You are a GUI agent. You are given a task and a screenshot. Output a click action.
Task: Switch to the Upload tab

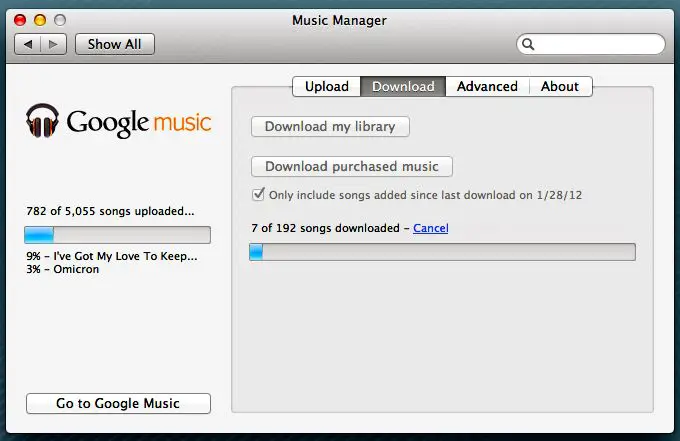pyautogui.click(x=327, y=86)
